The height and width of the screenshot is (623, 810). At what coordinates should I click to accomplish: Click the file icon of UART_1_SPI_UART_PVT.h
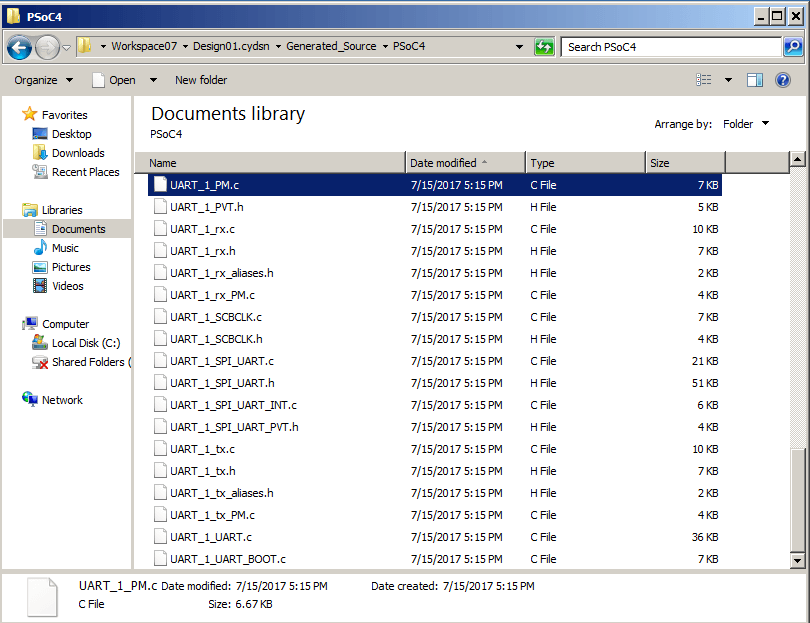161,427
